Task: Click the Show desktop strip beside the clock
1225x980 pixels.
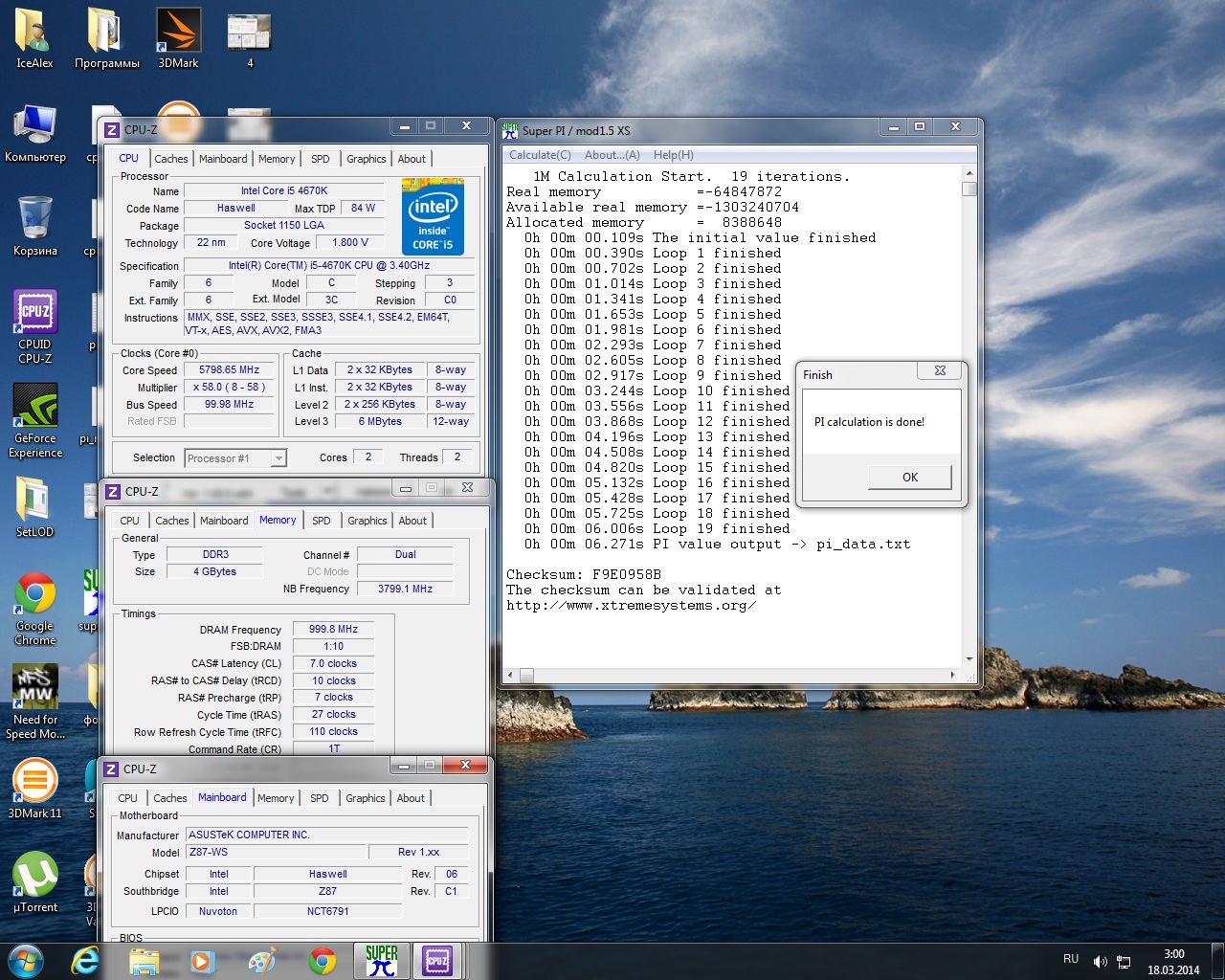Action: pos(1218,962)
